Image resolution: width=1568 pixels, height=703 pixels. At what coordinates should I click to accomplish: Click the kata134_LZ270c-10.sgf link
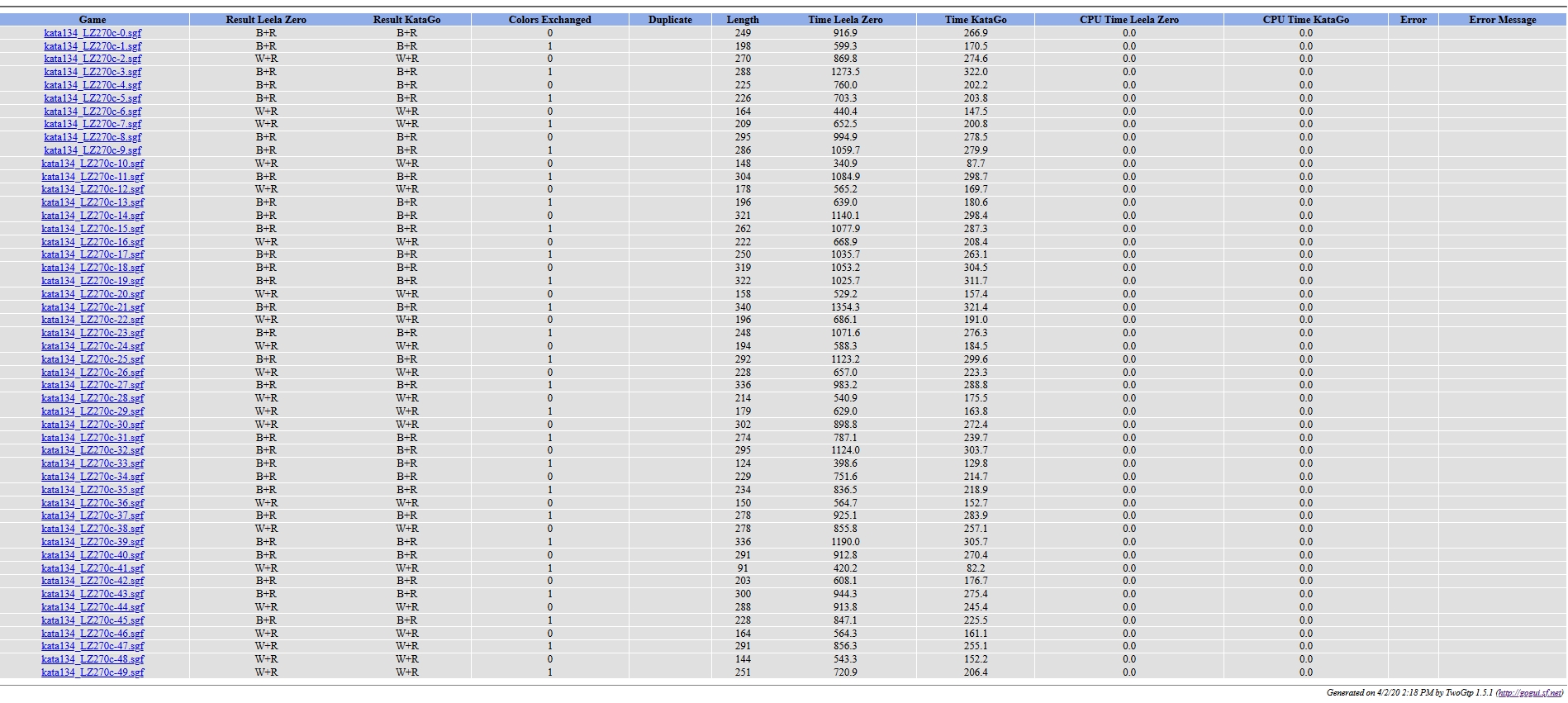point(93,164)
